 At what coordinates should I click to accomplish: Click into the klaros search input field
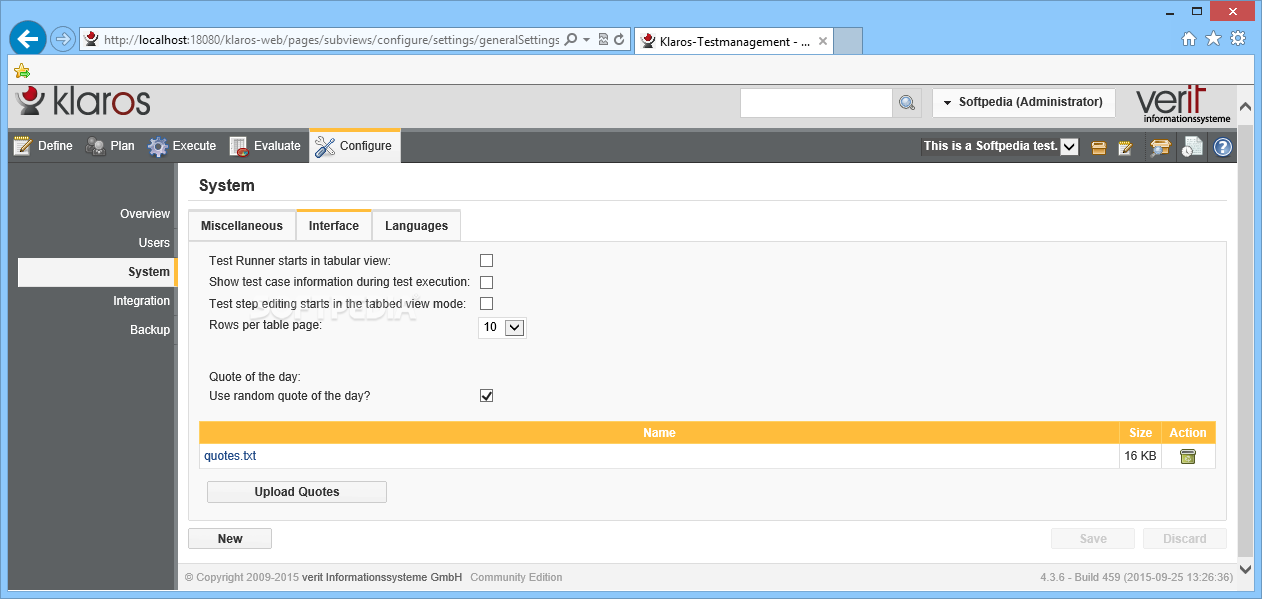(816, 103)
